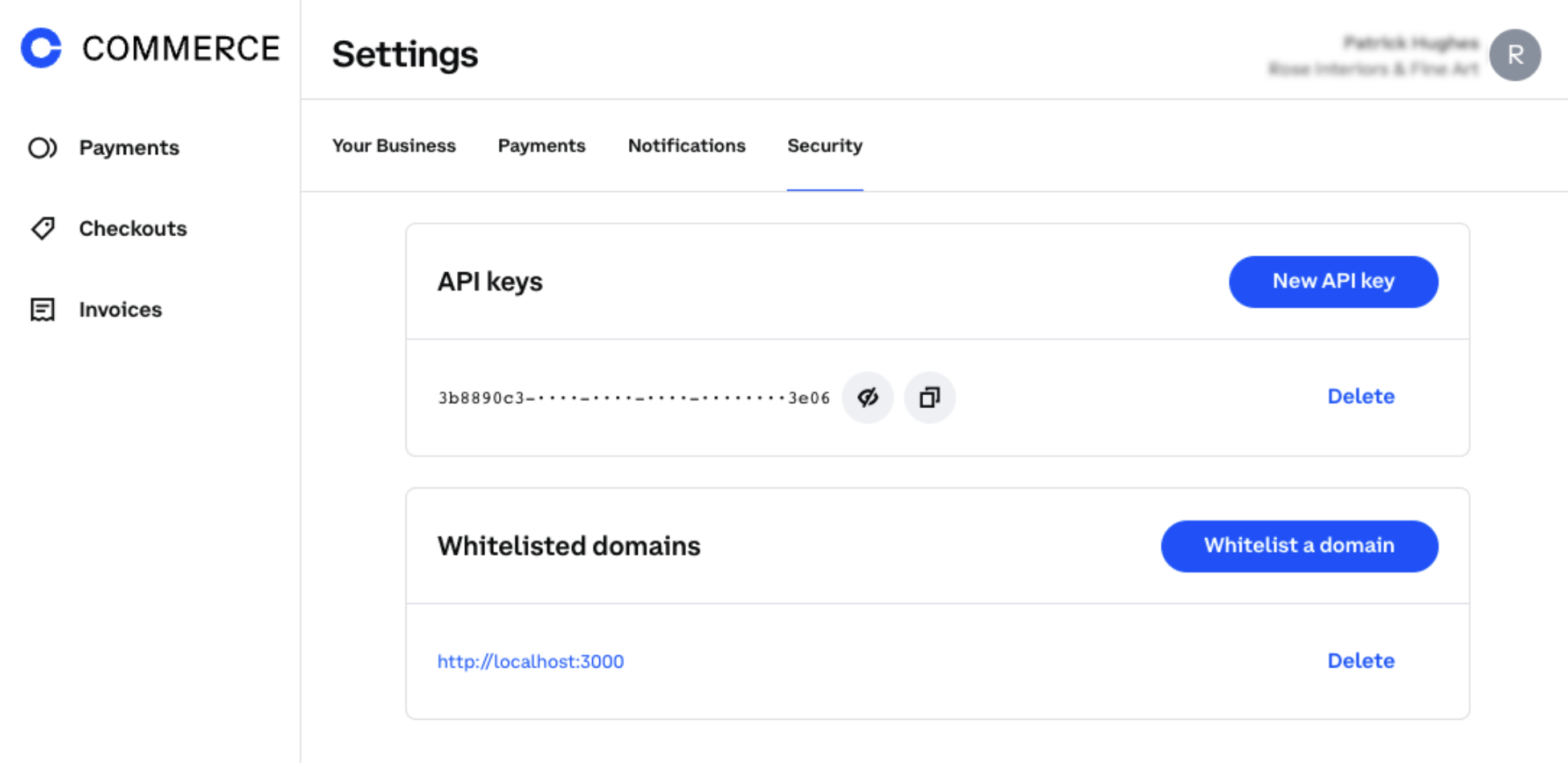
Task: Open the account menu via R avatar
Action: point(1514,55)
